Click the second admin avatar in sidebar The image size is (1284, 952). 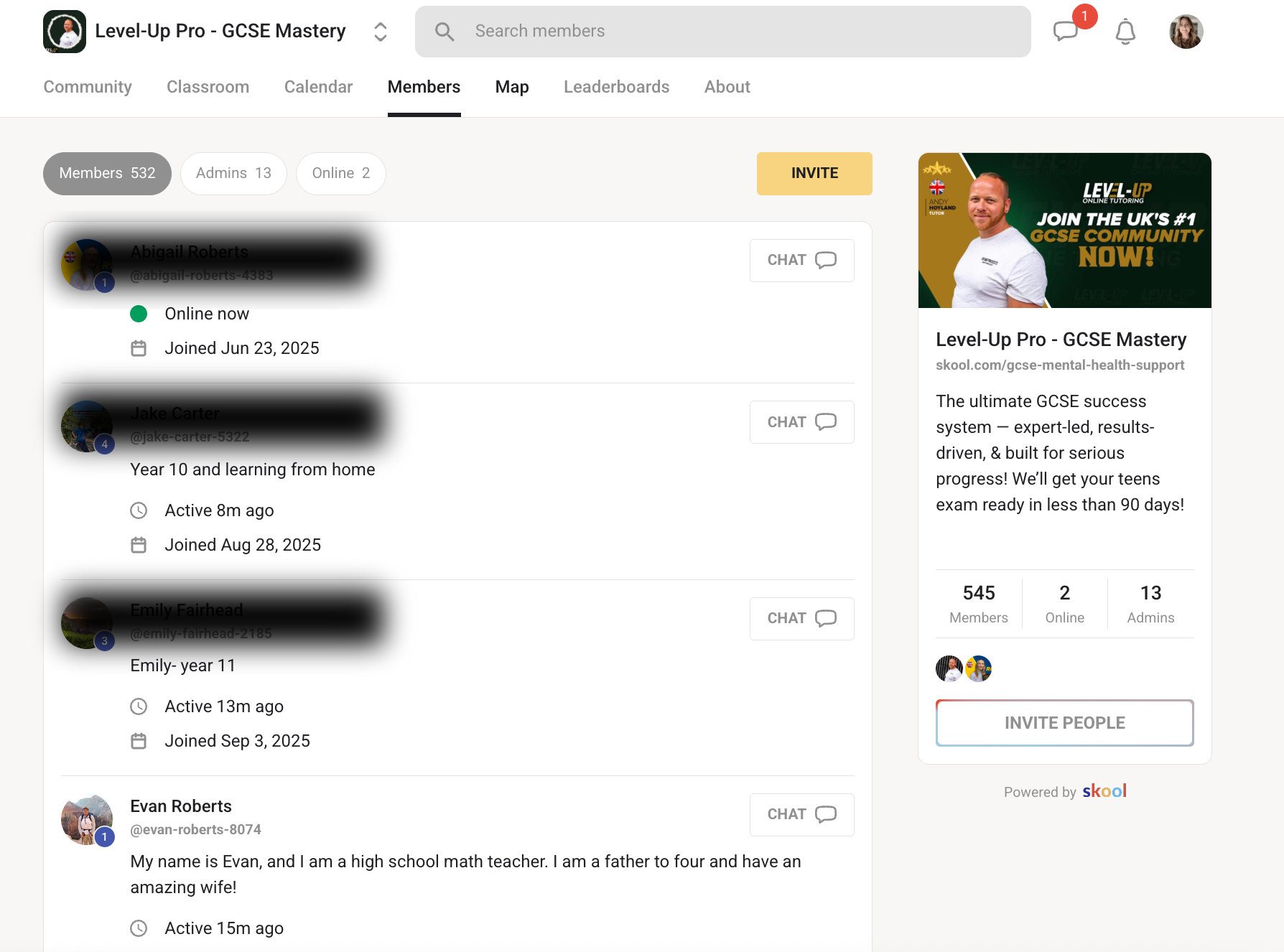pyautogui.click(x=978, y=668)
